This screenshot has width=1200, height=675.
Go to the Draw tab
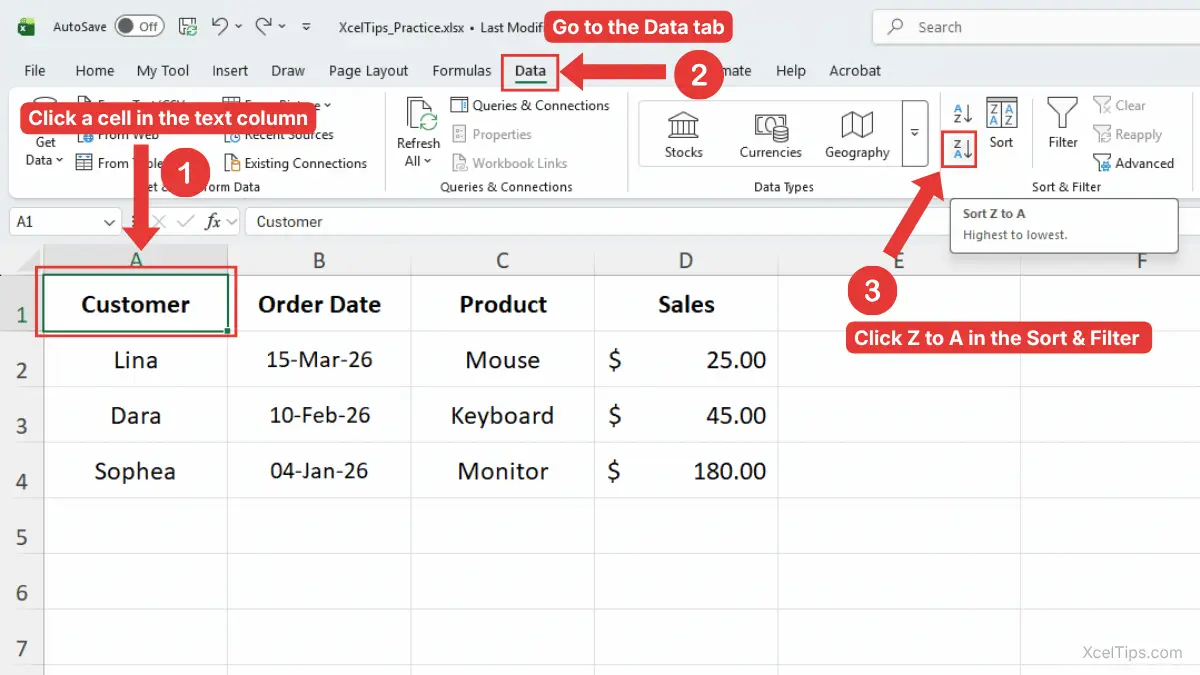288,71
